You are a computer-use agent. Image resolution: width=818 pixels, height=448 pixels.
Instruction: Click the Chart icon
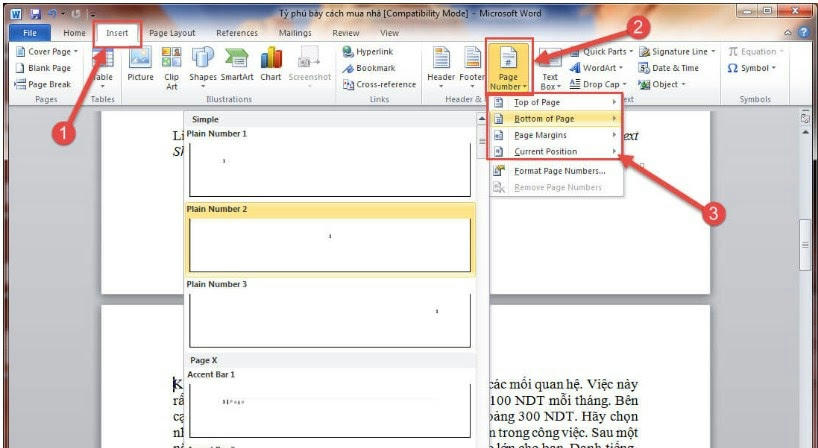tap(271, 64)
